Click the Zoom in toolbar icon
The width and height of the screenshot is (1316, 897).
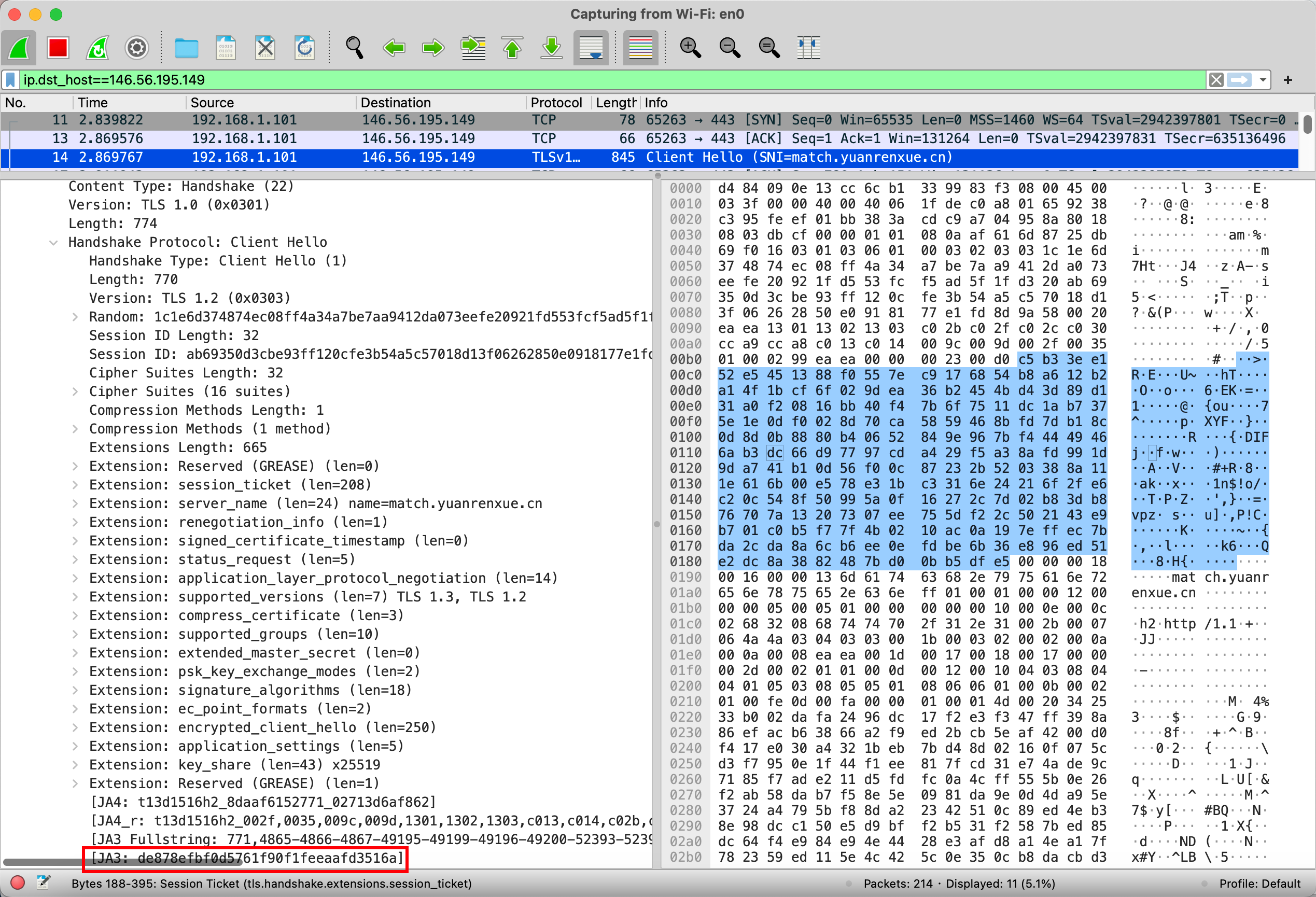[x=690, y=48]
